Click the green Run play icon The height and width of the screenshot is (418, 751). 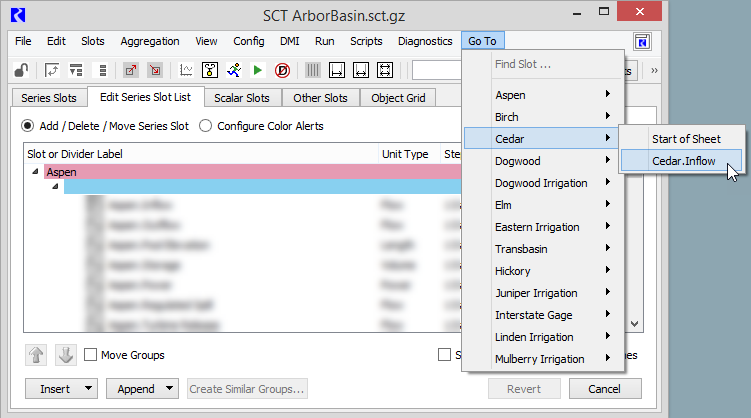click(258, 71)
